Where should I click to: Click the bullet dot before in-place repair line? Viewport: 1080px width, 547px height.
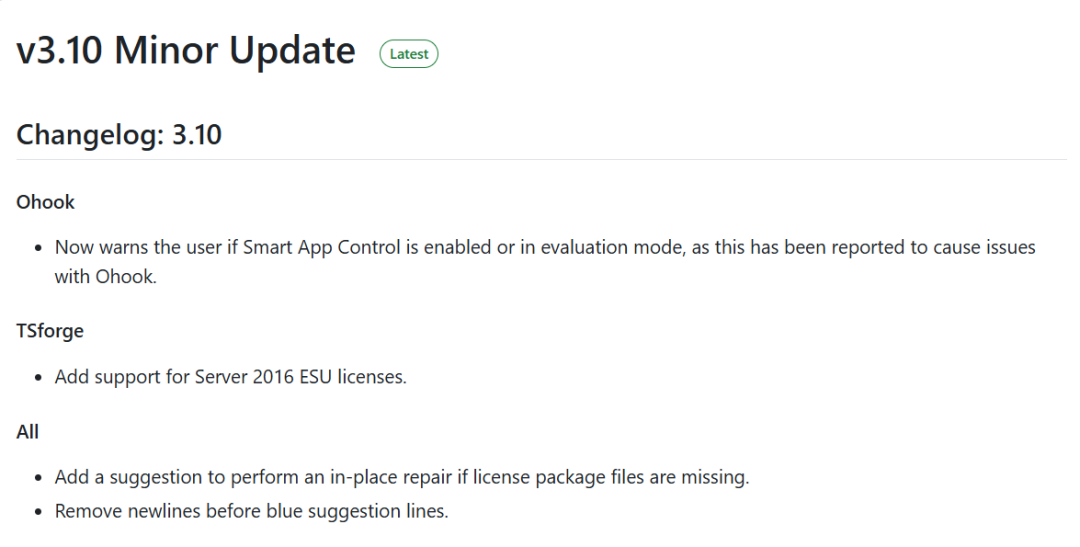point(39,478)
